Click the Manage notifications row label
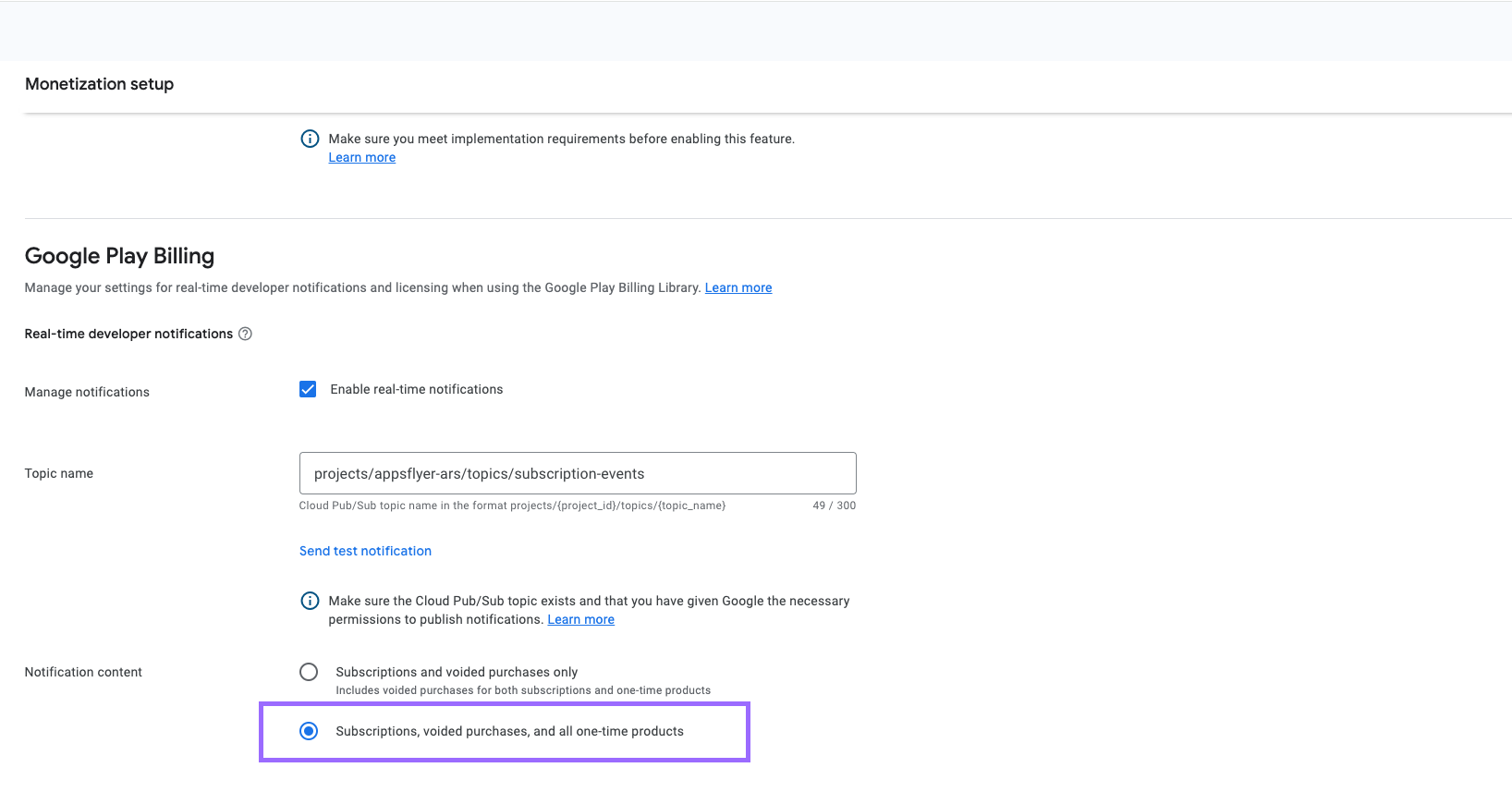Image resolution: width=1512 pixels, height=792 pixels. 87,392
